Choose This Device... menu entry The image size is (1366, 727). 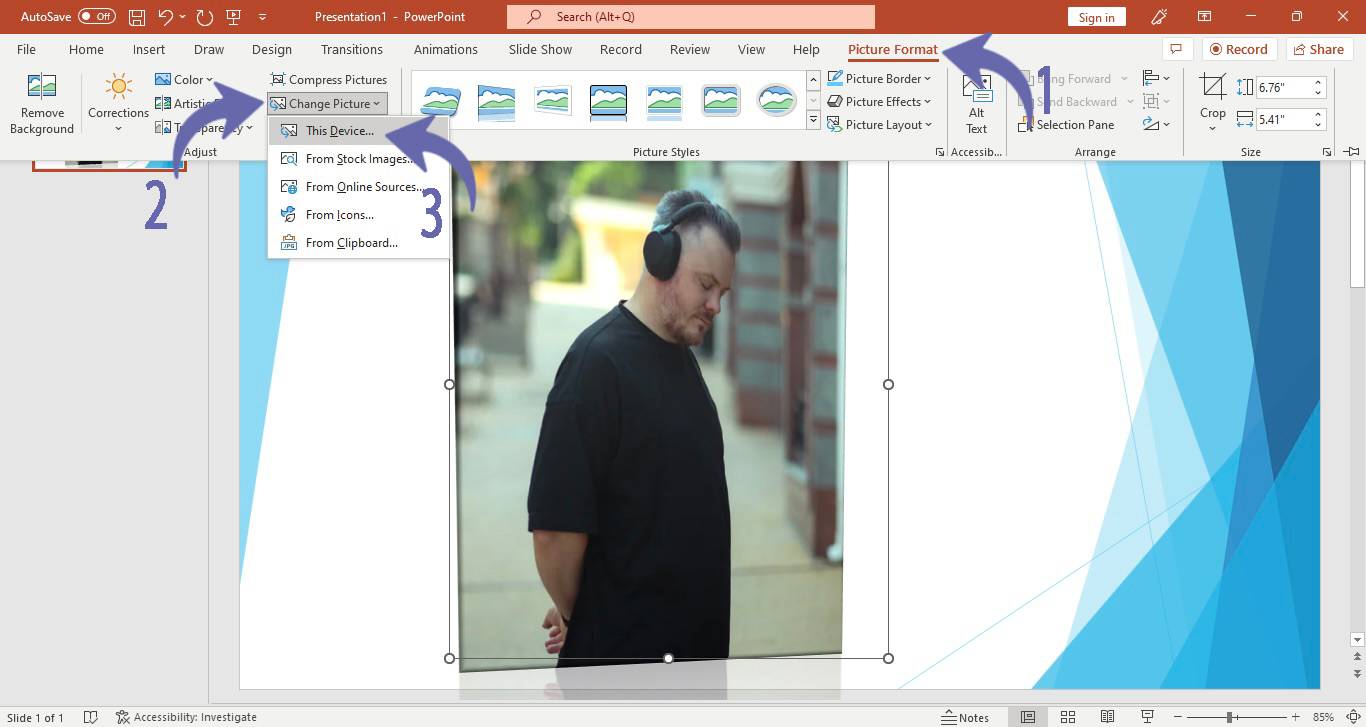click(x=358, y=131)
